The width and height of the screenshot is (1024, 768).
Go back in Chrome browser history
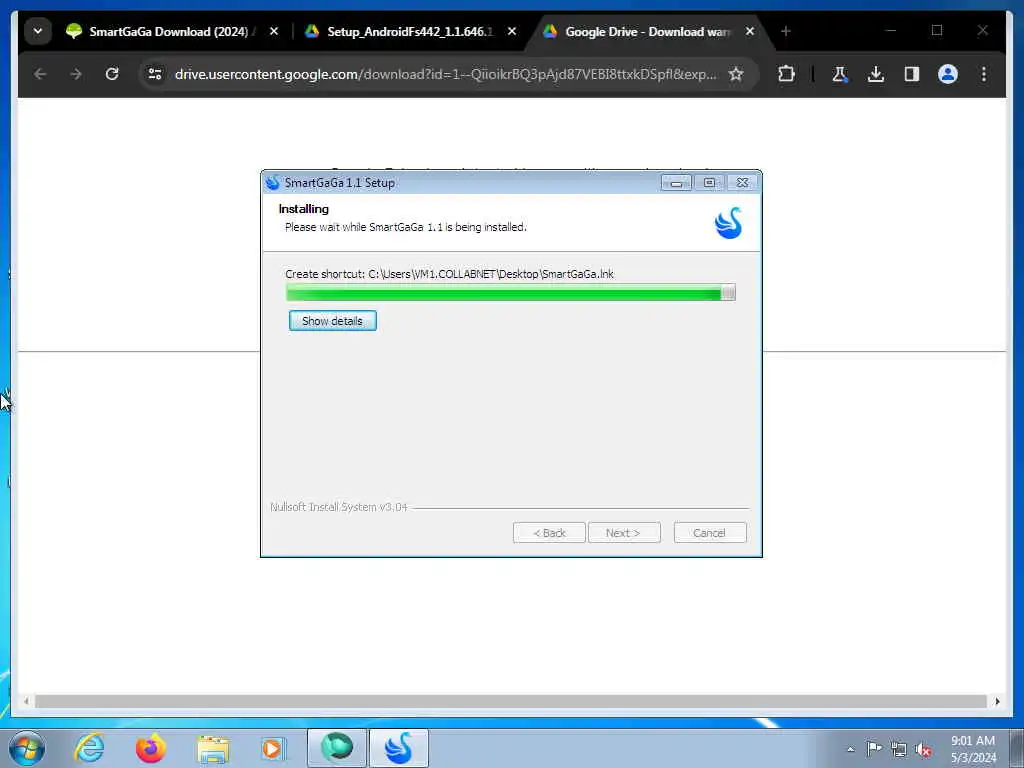point(40,74)
